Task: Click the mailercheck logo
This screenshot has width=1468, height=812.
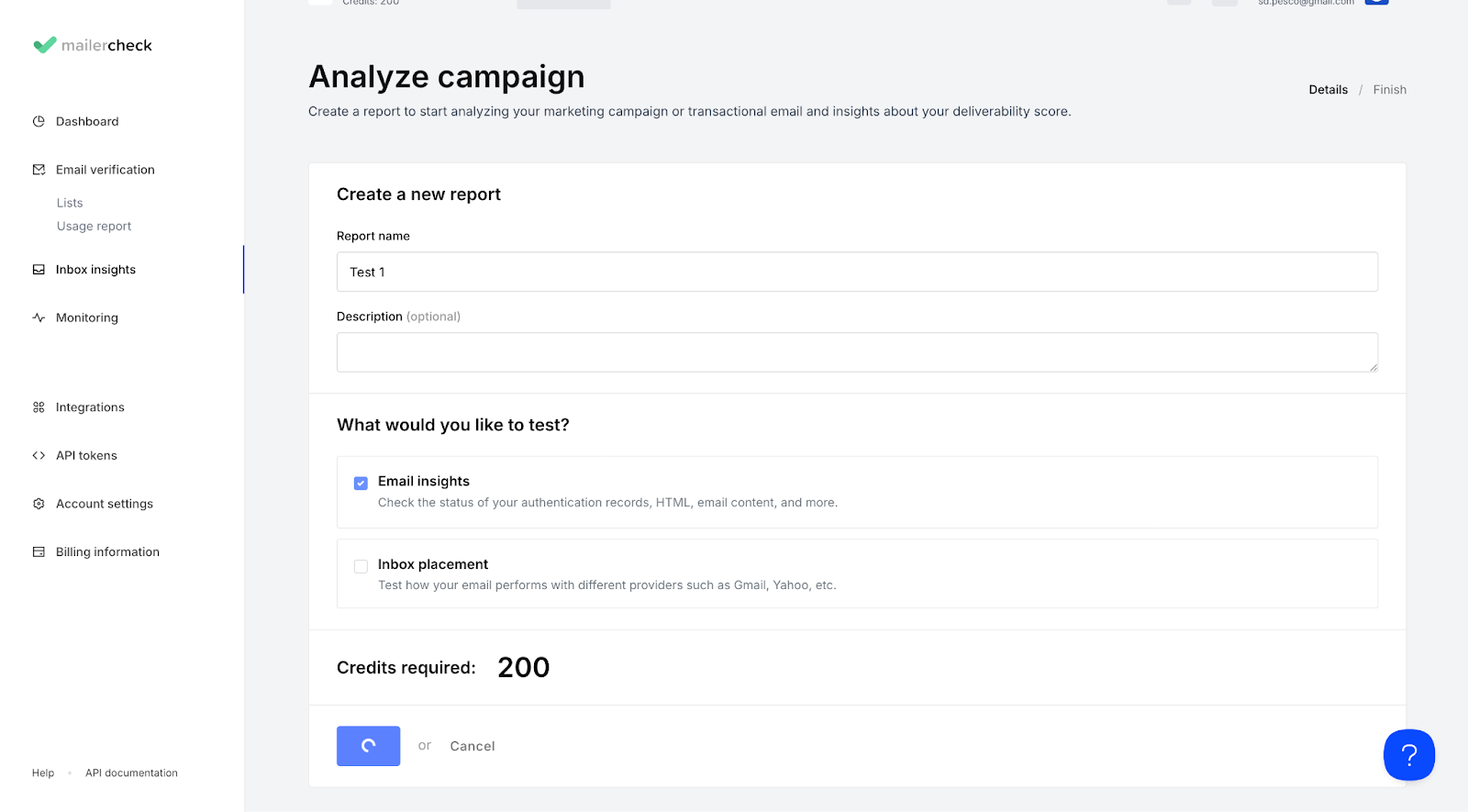Action: pyautogui.click(x=93, y=45)
